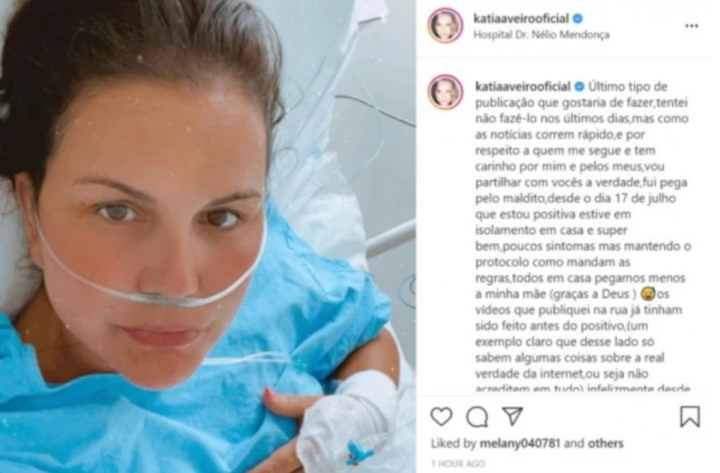Click the crying emoji in the caption

click(x=648, y=293)
